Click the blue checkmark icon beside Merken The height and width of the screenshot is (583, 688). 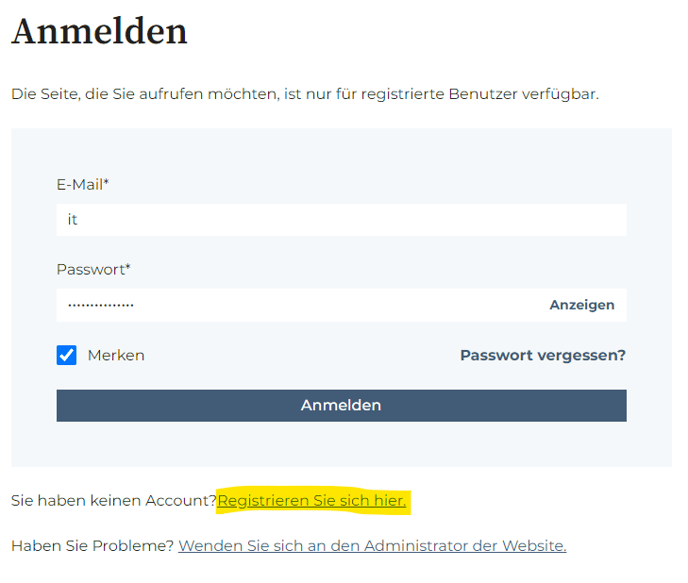[66, 355]
